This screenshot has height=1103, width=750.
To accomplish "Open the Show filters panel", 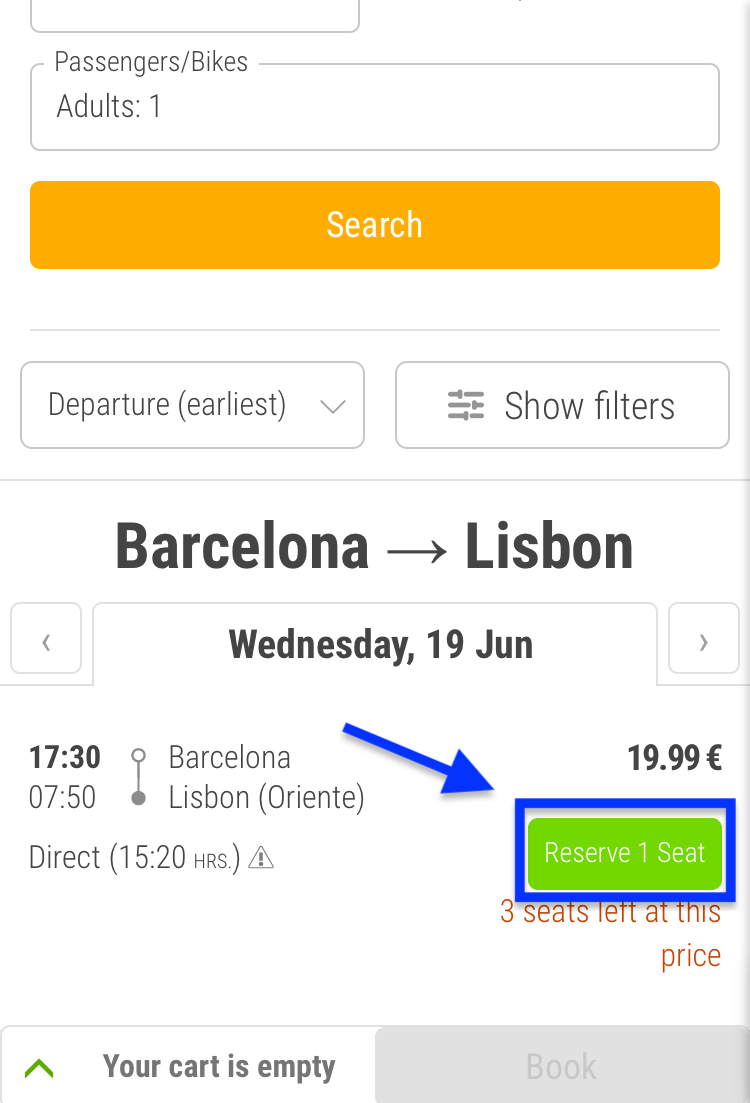I will (562, 405).
